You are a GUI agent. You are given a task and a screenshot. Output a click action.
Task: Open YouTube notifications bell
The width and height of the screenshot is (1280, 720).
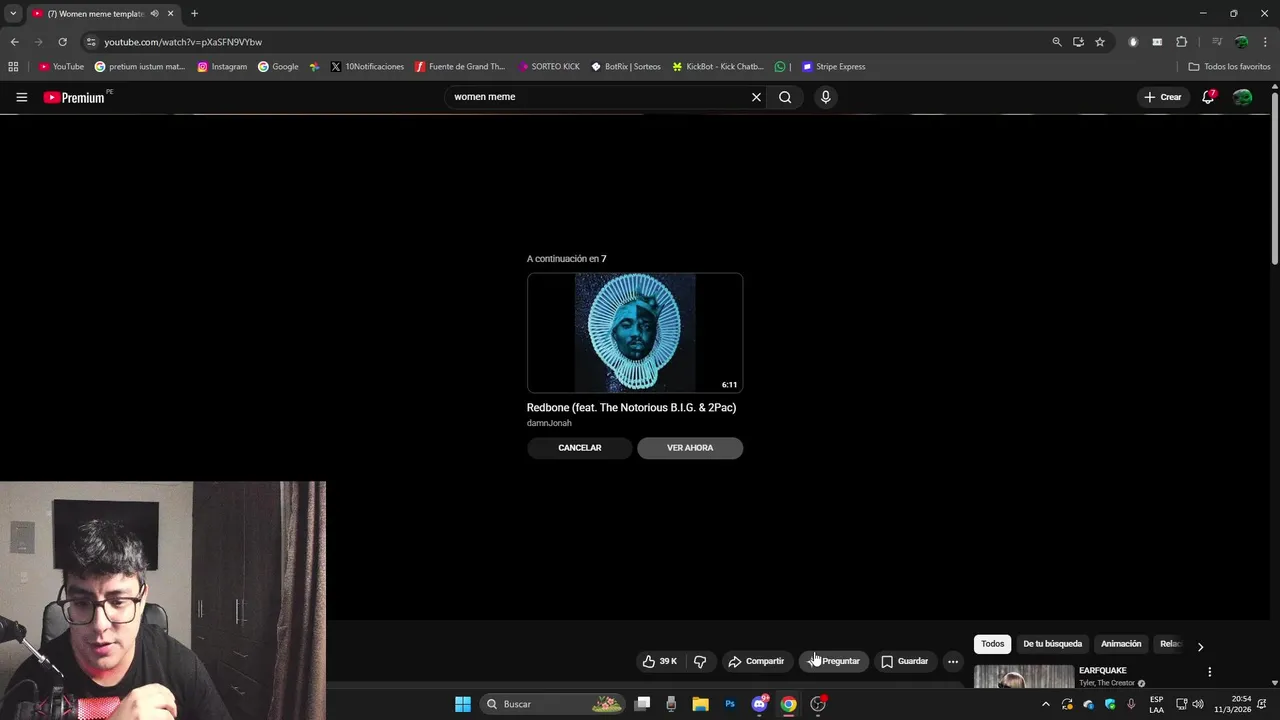pyautogui.click(x=1208, y=97)
